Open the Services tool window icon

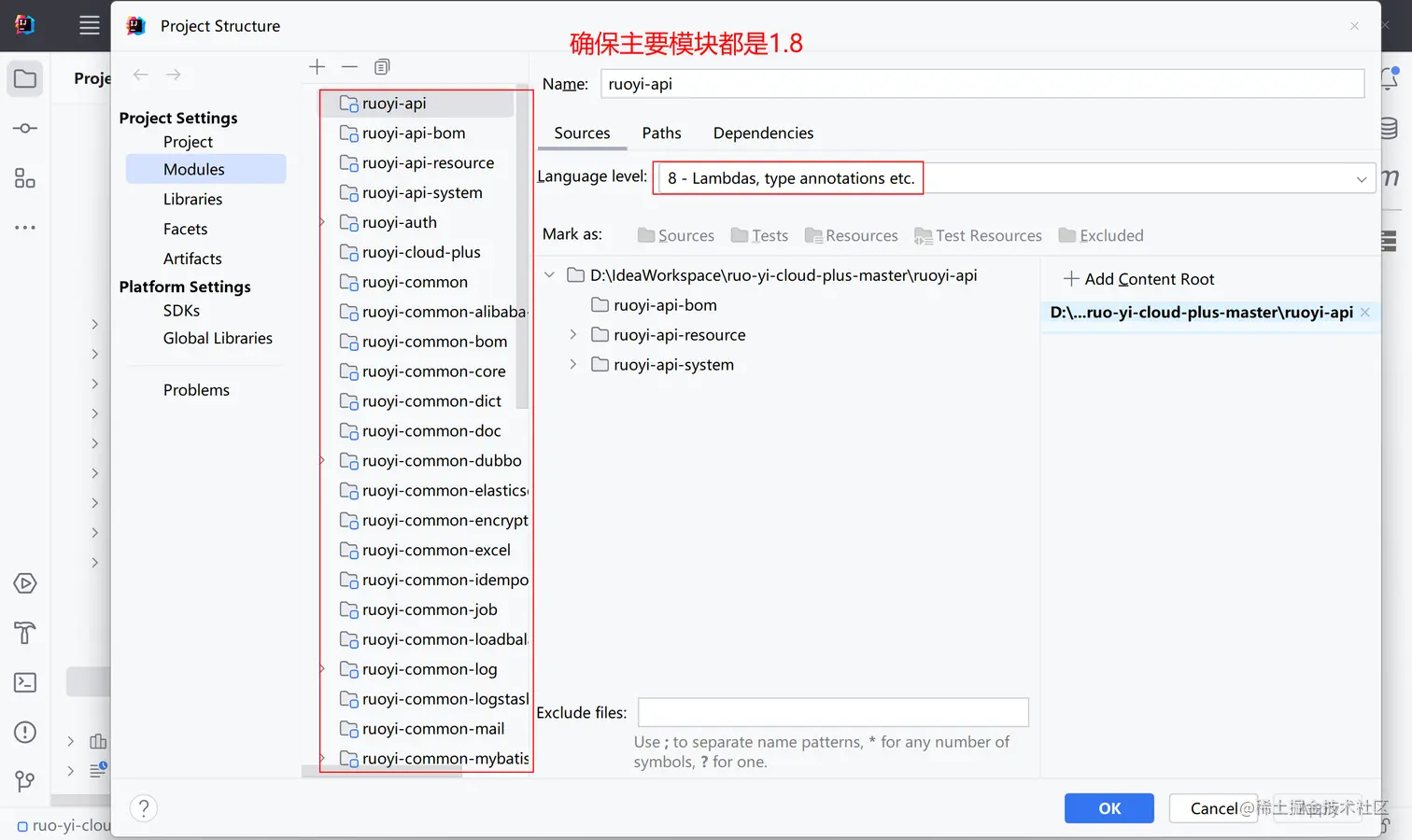click(25, 583)
